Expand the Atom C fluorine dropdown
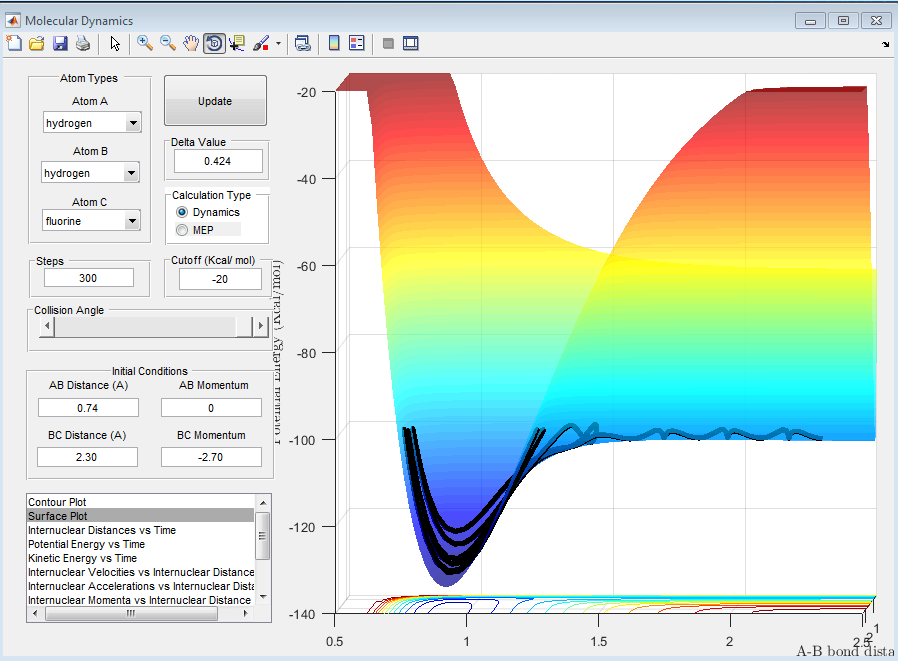The image size is (898, 661). tap(132, 221)
